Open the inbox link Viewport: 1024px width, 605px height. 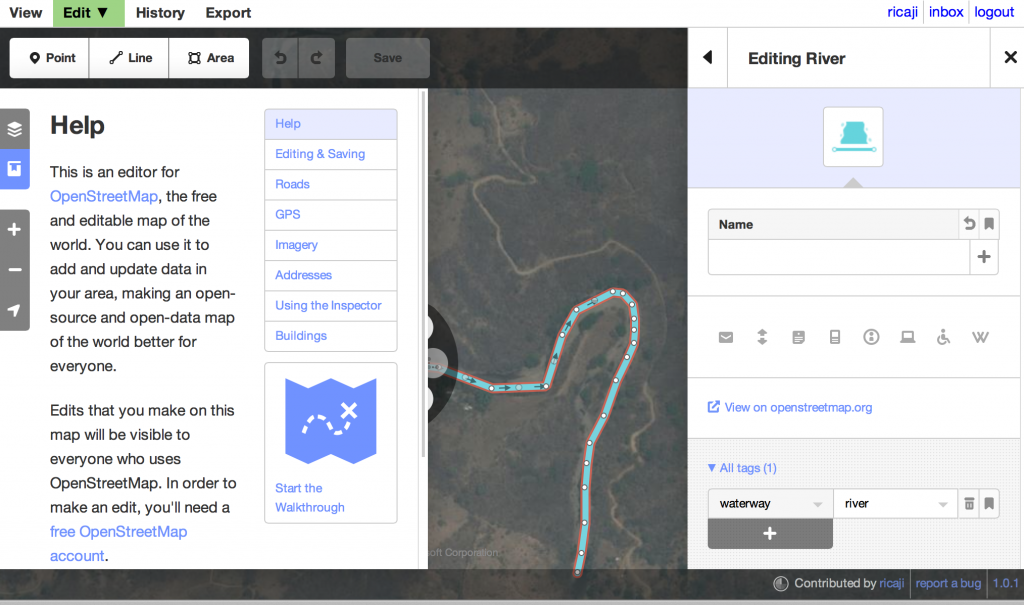pyautogui.click(x=946, y=12)
